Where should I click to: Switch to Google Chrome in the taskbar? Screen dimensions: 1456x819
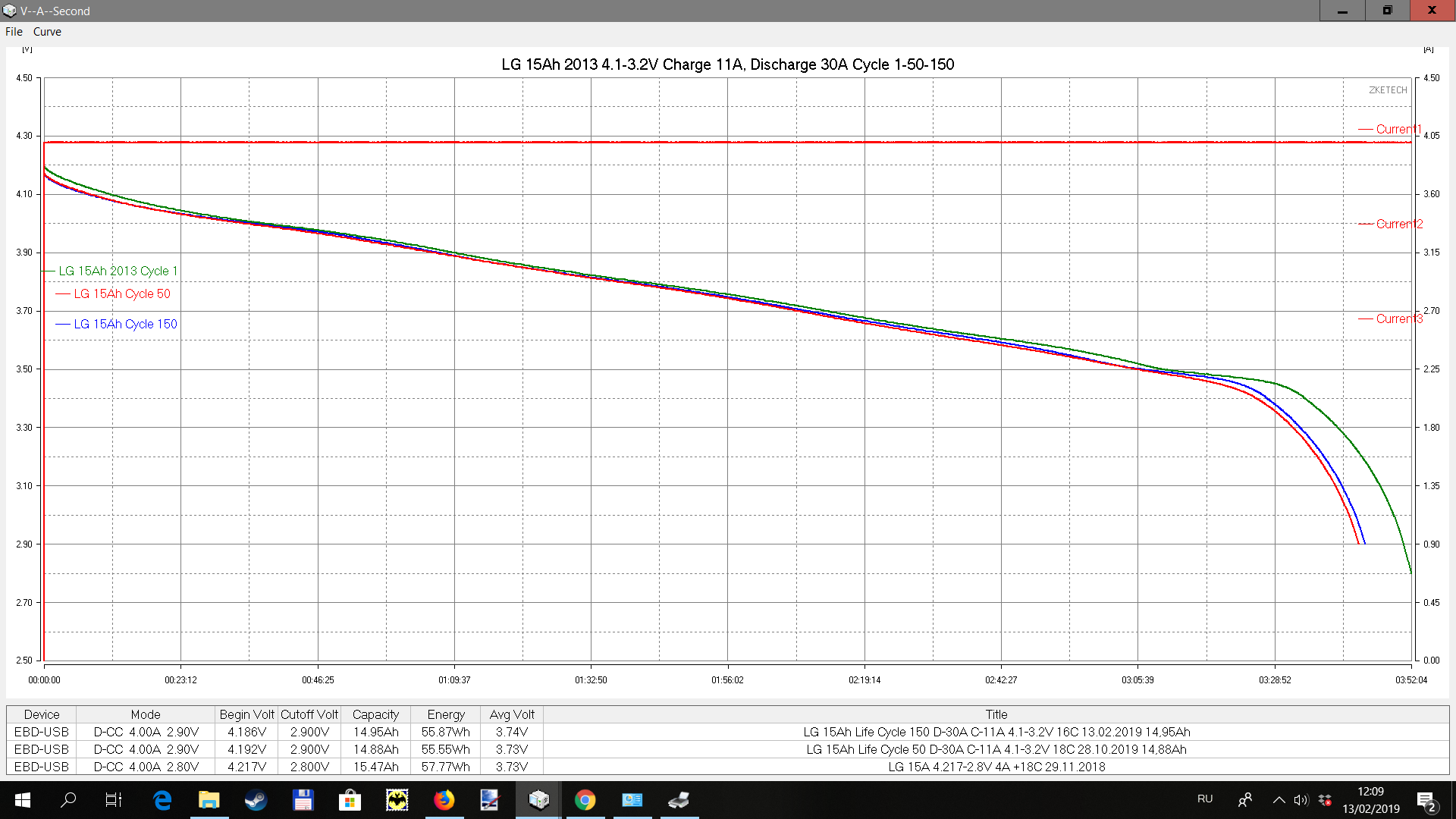(x=585, y=800)
